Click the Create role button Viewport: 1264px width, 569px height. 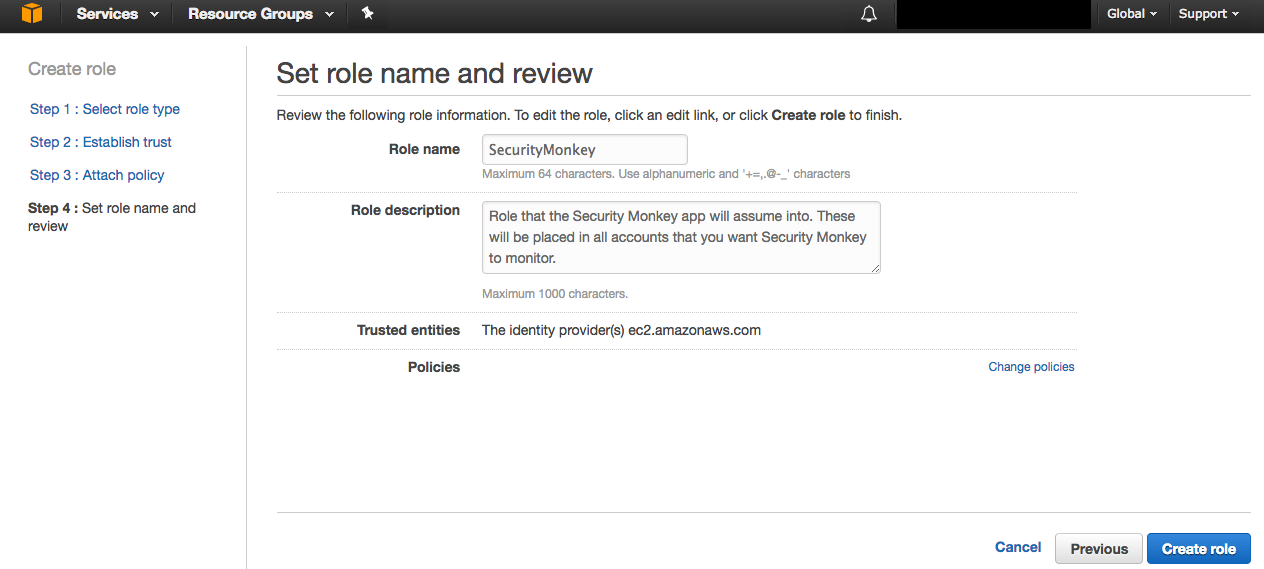click(1199, 548)
